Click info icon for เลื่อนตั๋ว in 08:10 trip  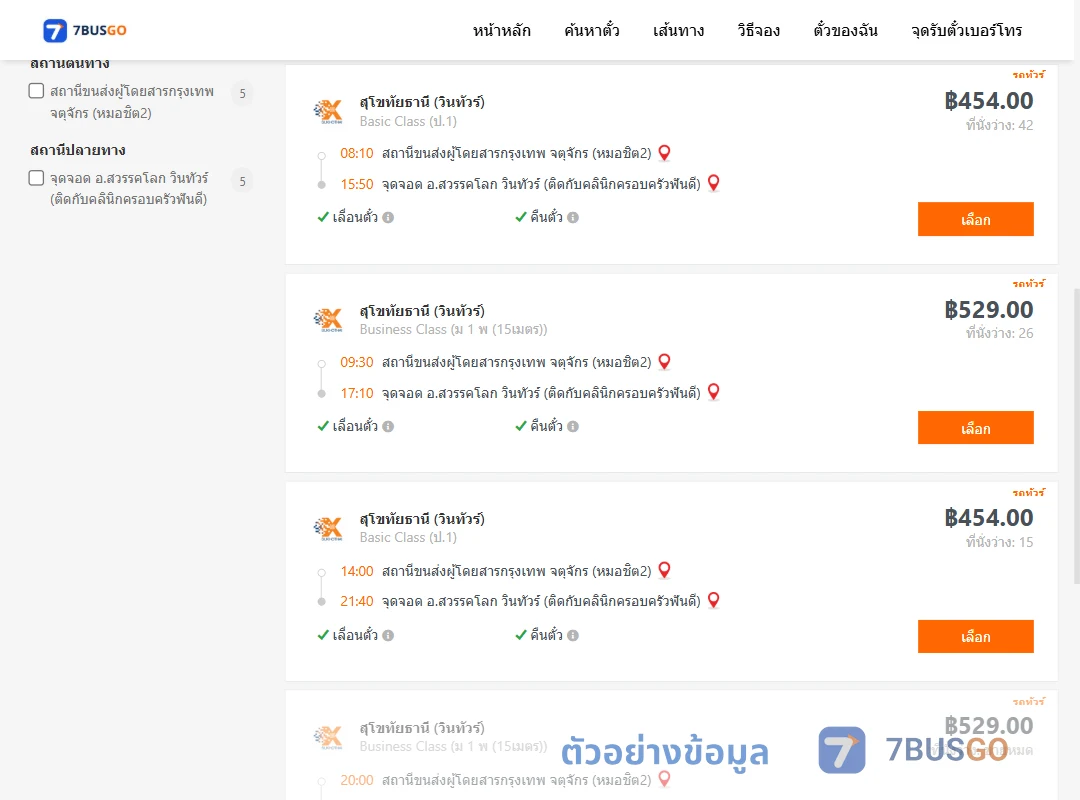point(388,218)
